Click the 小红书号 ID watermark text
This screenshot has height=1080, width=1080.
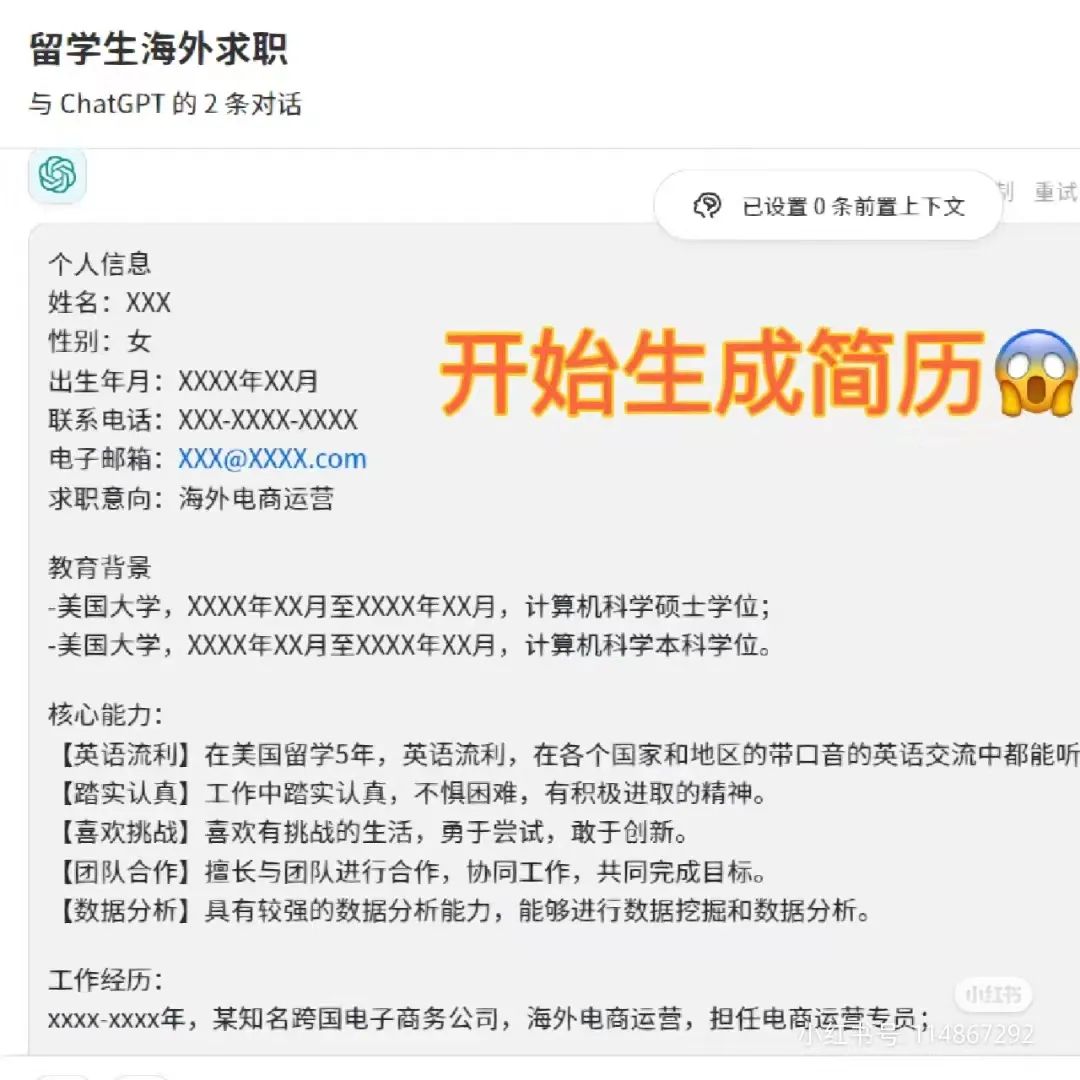(x=916, y=1034)
